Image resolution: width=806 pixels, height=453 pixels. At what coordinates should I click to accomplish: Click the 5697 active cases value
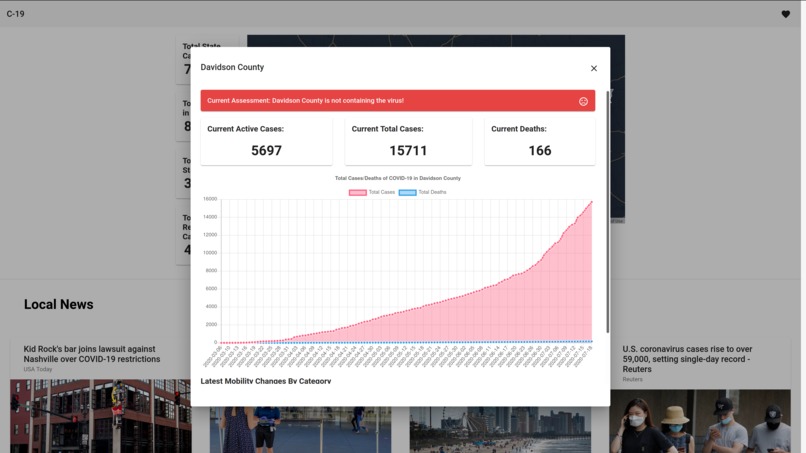266,151
